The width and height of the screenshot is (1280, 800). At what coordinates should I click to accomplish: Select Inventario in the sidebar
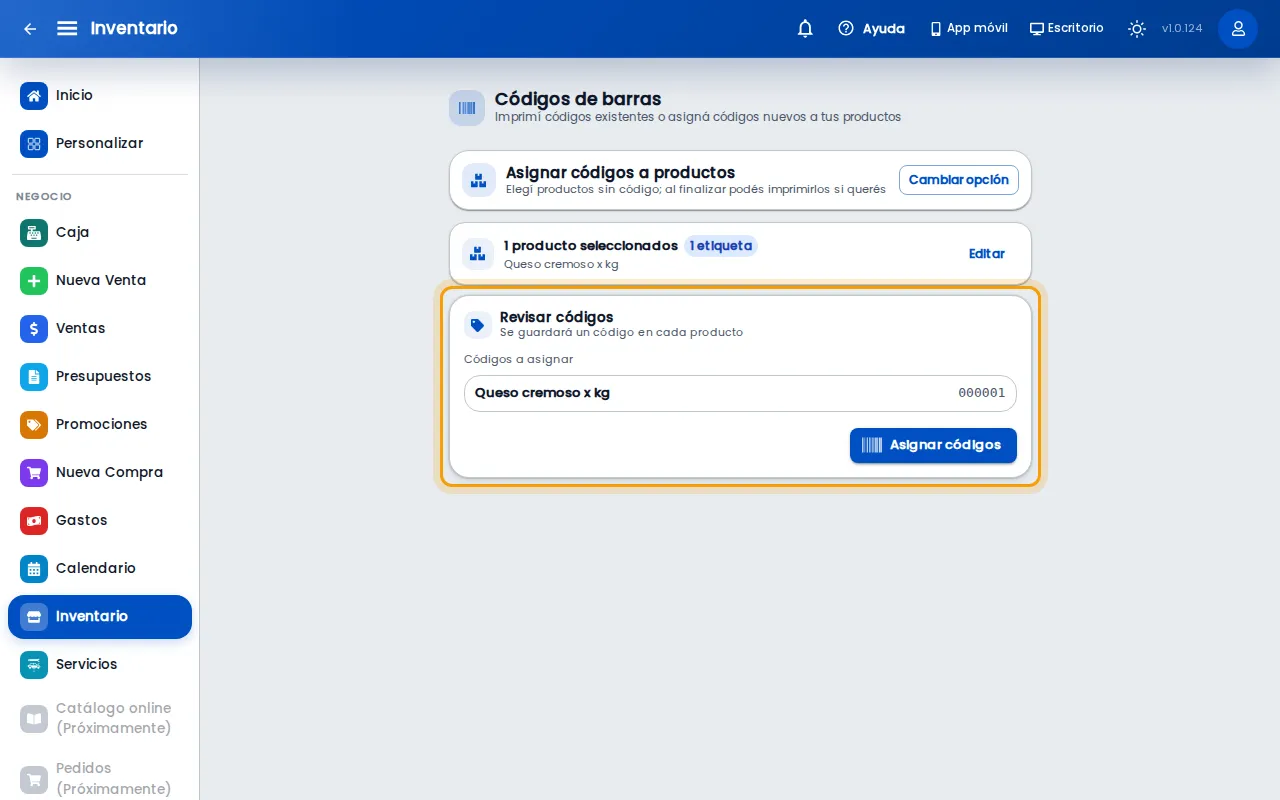[100, 617]
